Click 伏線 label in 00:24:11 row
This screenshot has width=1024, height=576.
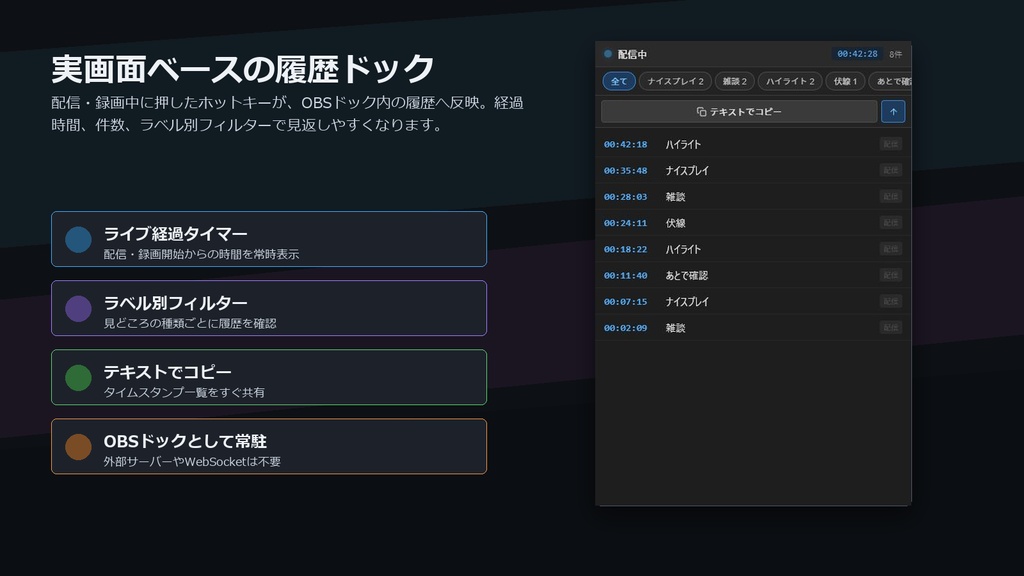(x=675, y=223)
